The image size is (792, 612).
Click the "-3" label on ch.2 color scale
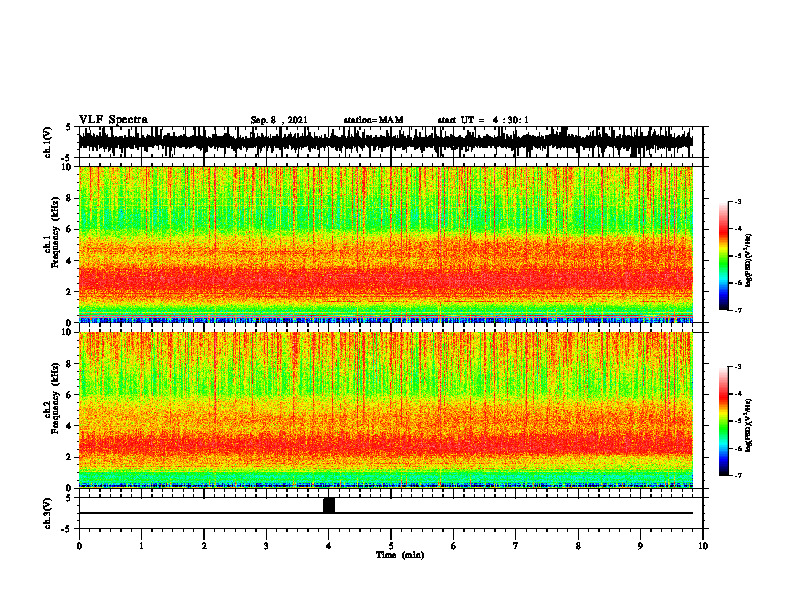[738, 367]
